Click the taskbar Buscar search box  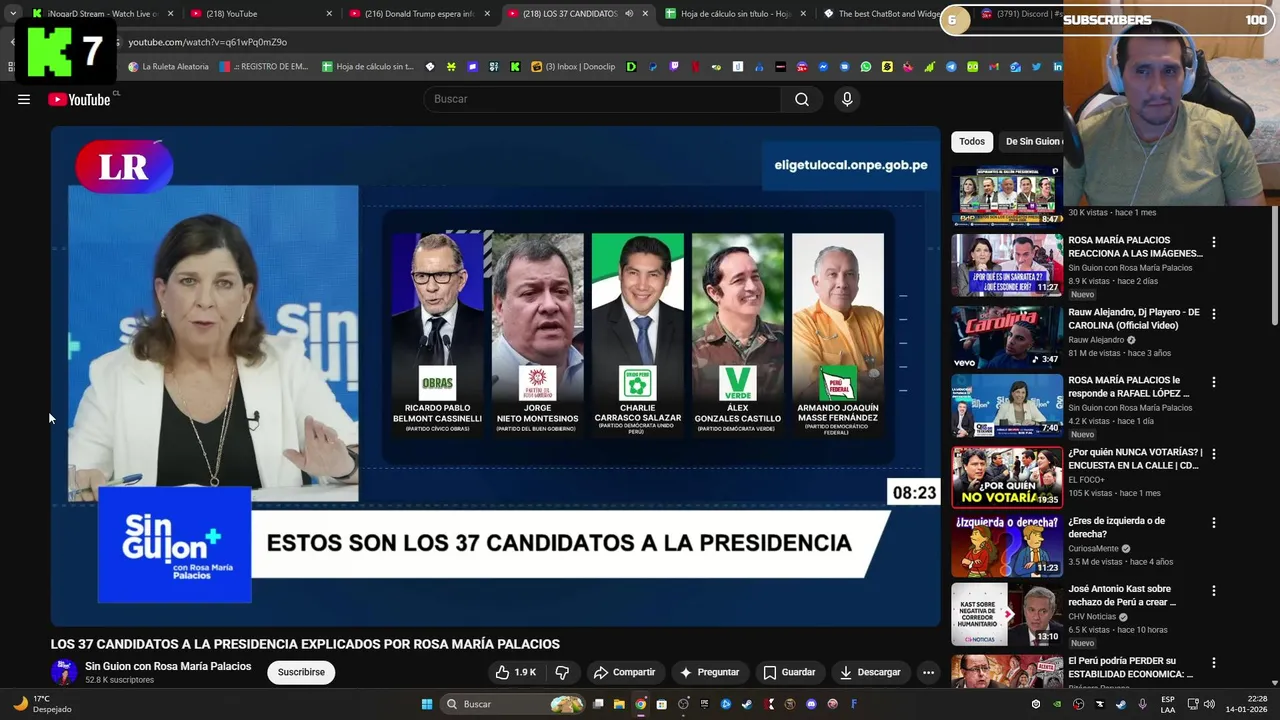(514, 704)
